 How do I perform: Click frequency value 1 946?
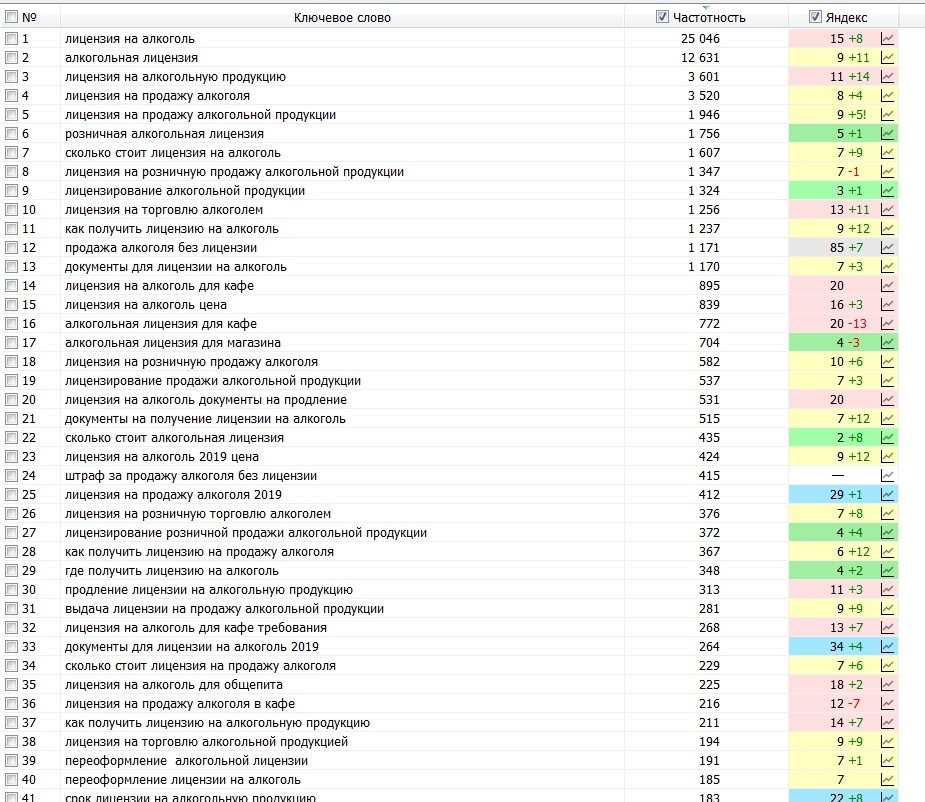704,115
